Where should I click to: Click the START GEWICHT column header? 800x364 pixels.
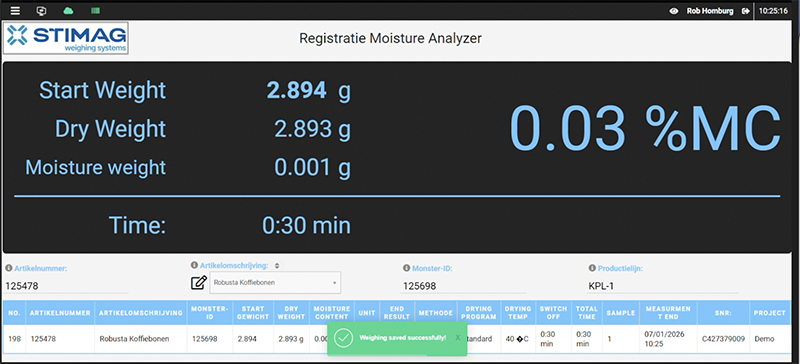click(254, 312)
